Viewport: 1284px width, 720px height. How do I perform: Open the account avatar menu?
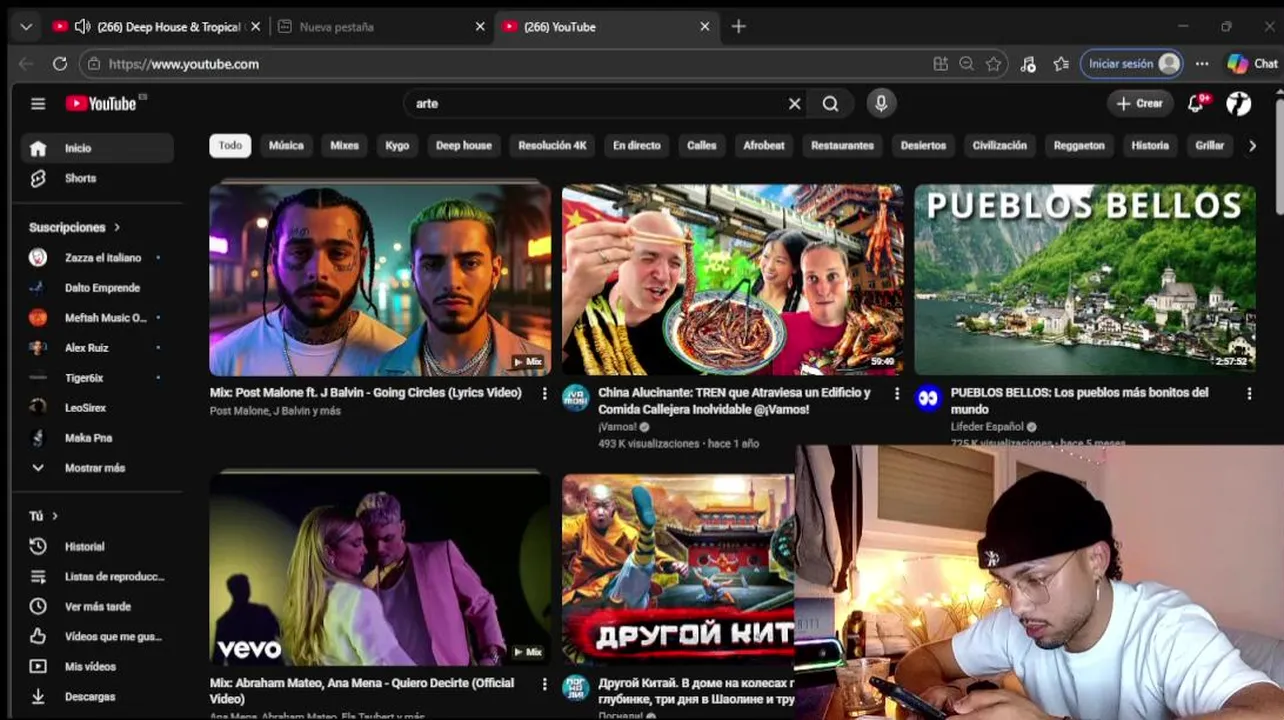click(x=1239, y=103)
